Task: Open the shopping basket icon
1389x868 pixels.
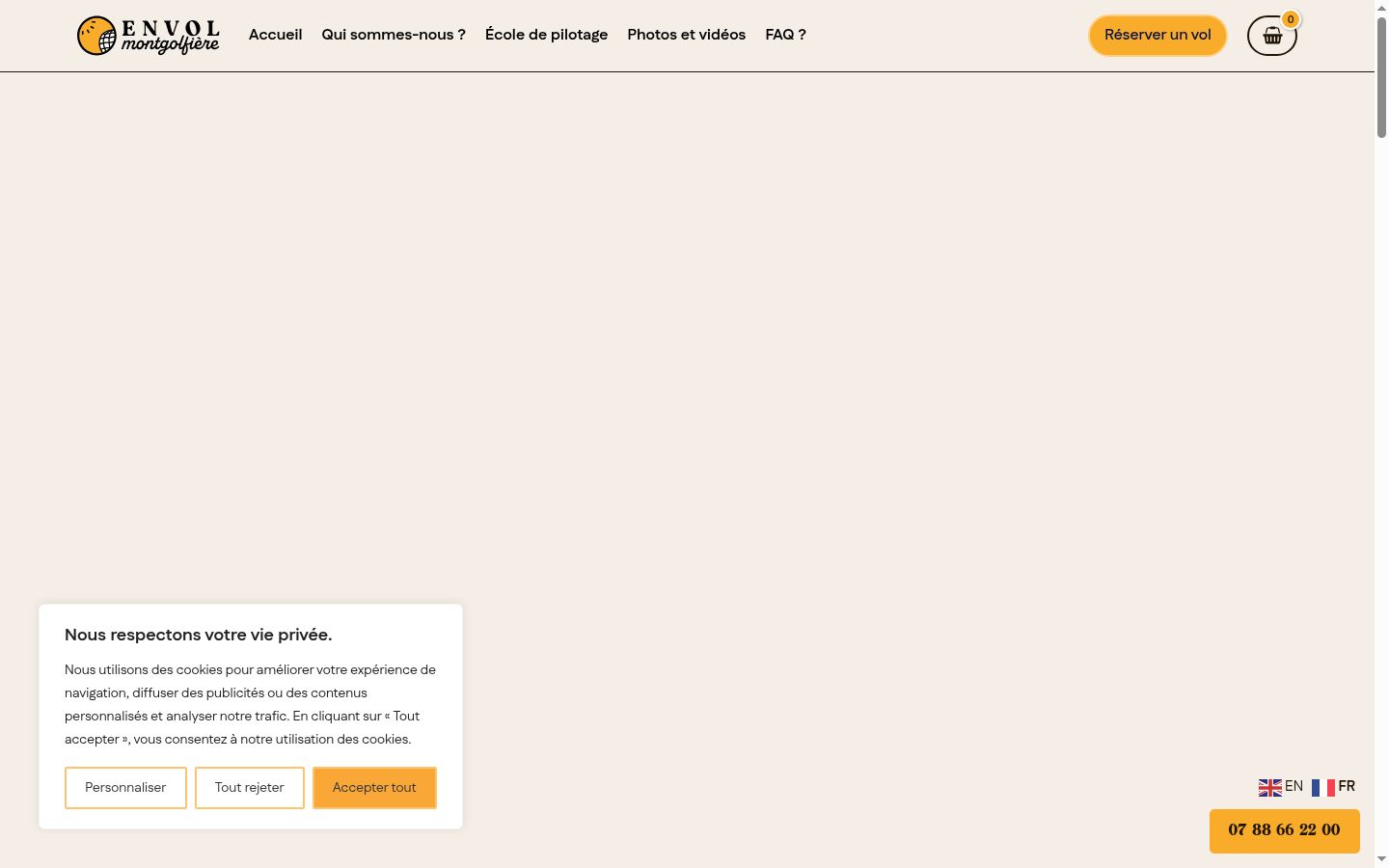Action: click(x=1272, y=36)
